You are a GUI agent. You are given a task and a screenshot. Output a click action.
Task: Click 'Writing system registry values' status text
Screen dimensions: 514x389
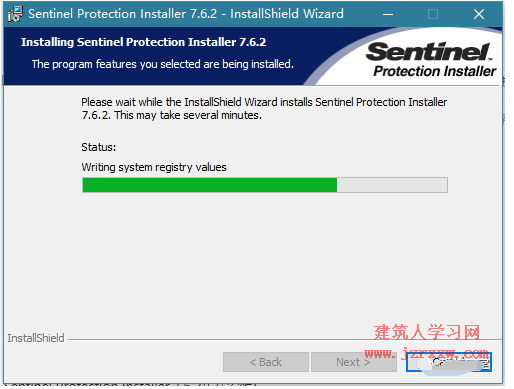[154, 167]
